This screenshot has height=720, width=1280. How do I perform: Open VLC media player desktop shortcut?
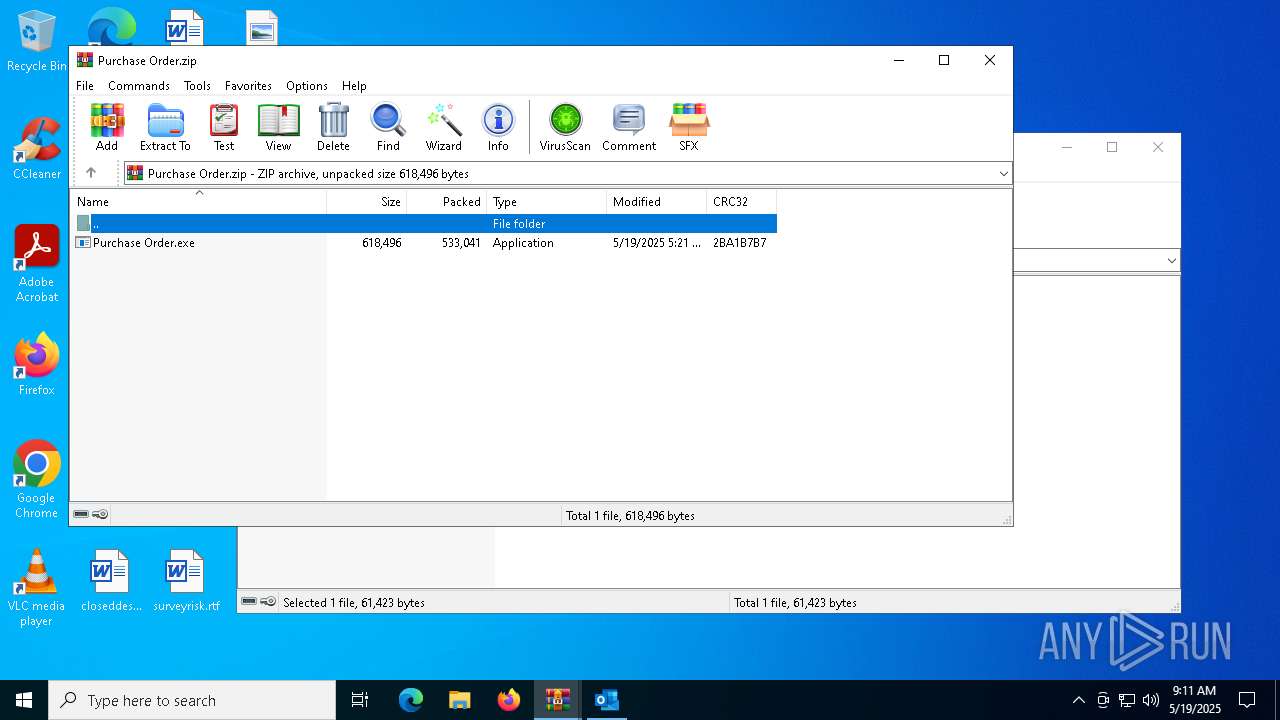coord(36,588)
